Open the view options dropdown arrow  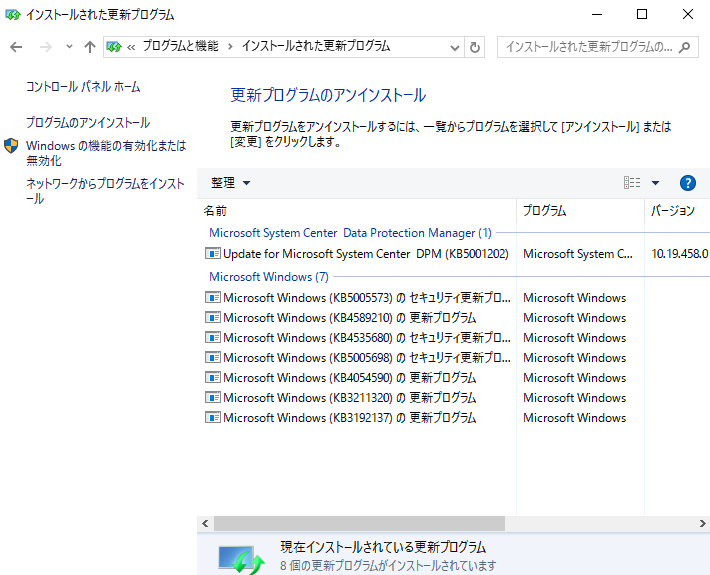655,183
